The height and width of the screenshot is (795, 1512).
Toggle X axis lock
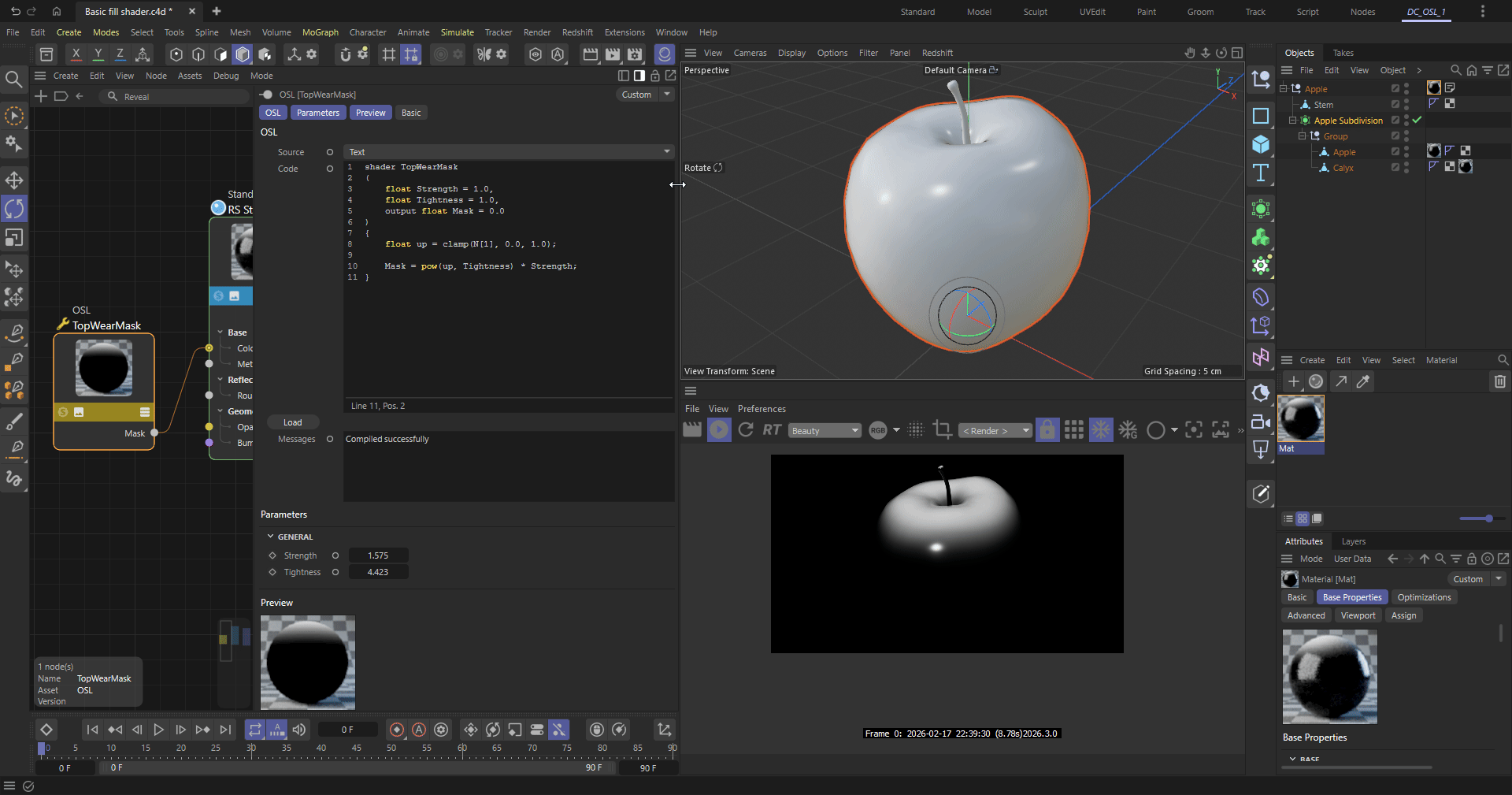click(x=76, y=54)
